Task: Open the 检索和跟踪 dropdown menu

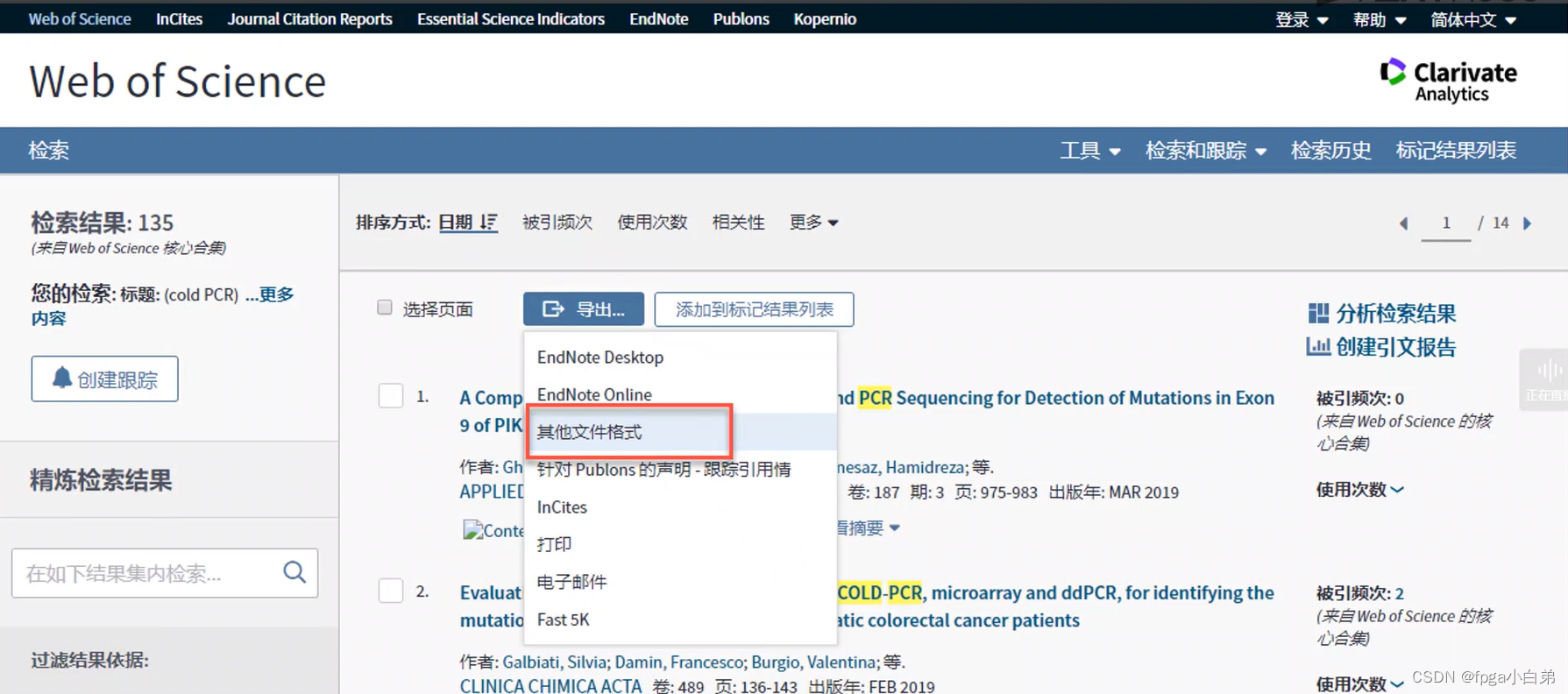Action: [x=1206, y=151]
